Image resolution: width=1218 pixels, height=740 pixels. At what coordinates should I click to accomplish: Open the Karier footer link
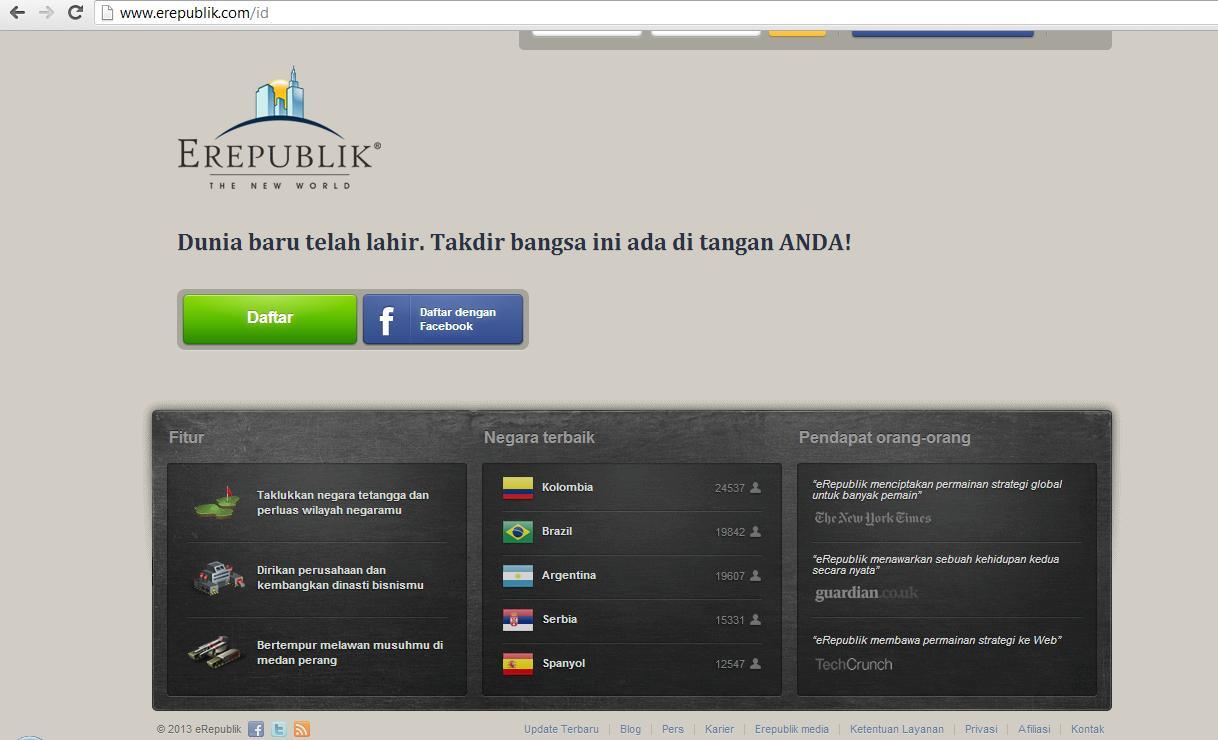(x=719, y=729)
